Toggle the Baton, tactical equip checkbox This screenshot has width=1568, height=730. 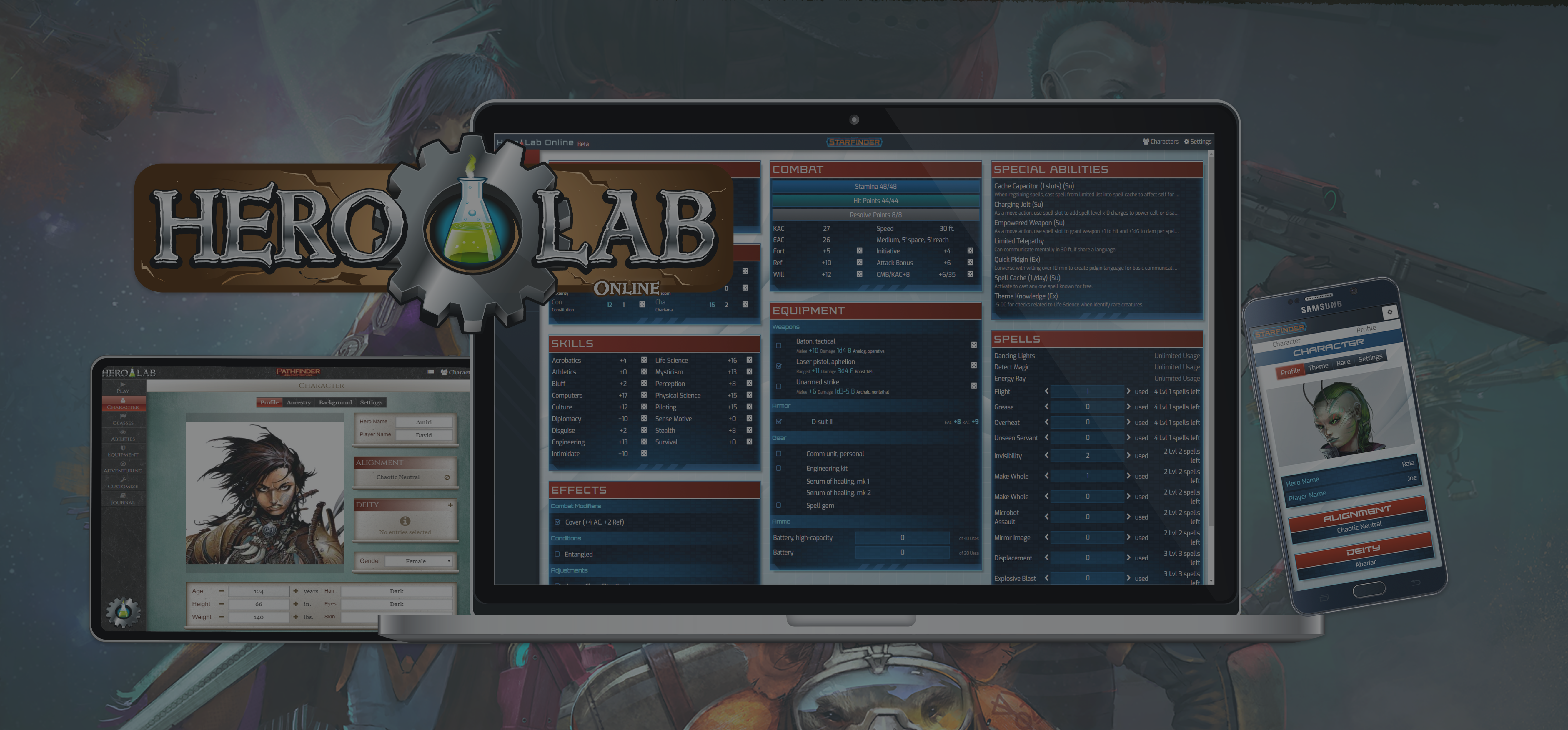tap(778, 345)
